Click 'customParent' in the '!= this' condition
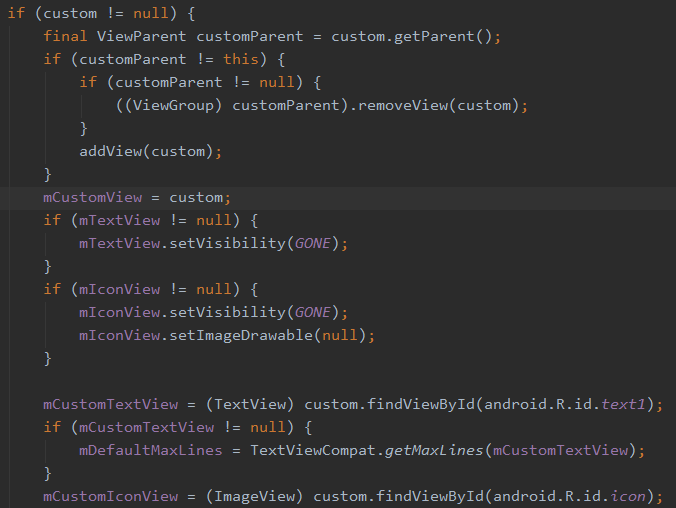Screen dimensions: 676x508 tap(132, 59)
